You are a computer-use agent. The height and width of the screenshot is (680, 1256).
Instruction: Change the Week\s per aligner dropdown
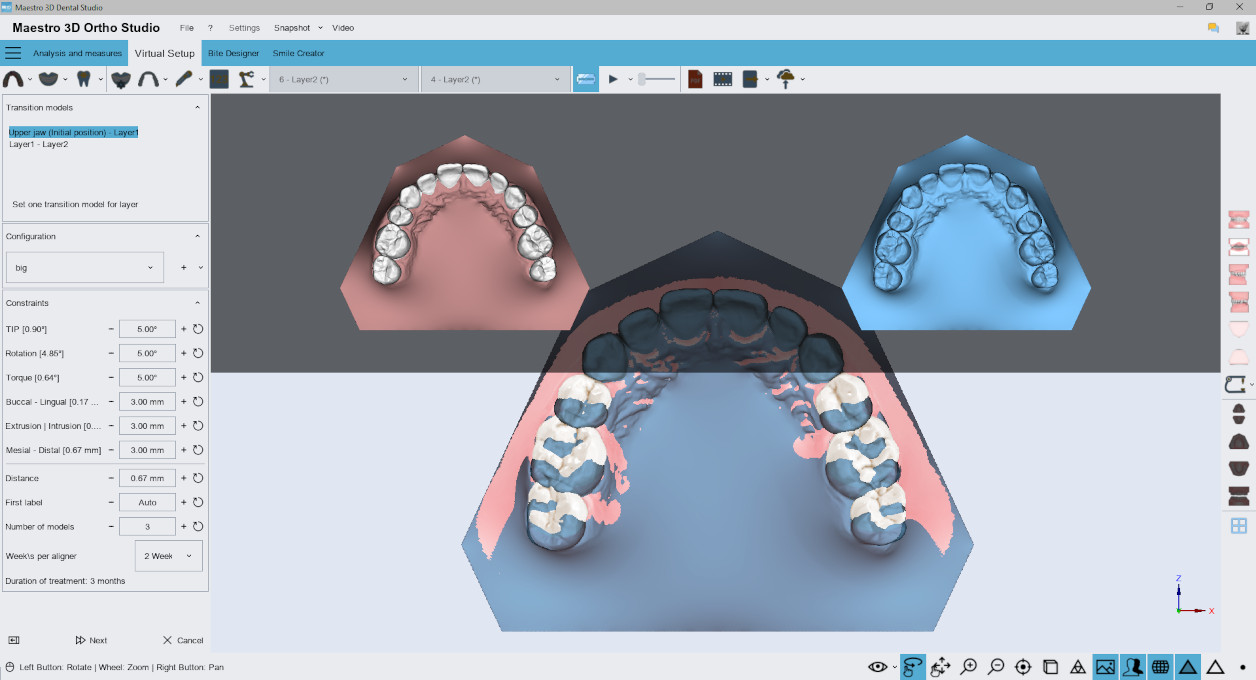pos(168,555)
